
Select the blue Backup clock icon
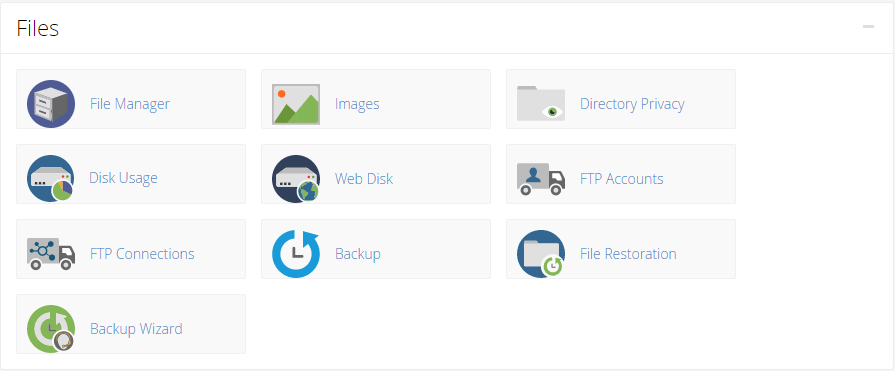tap(296, 254)
